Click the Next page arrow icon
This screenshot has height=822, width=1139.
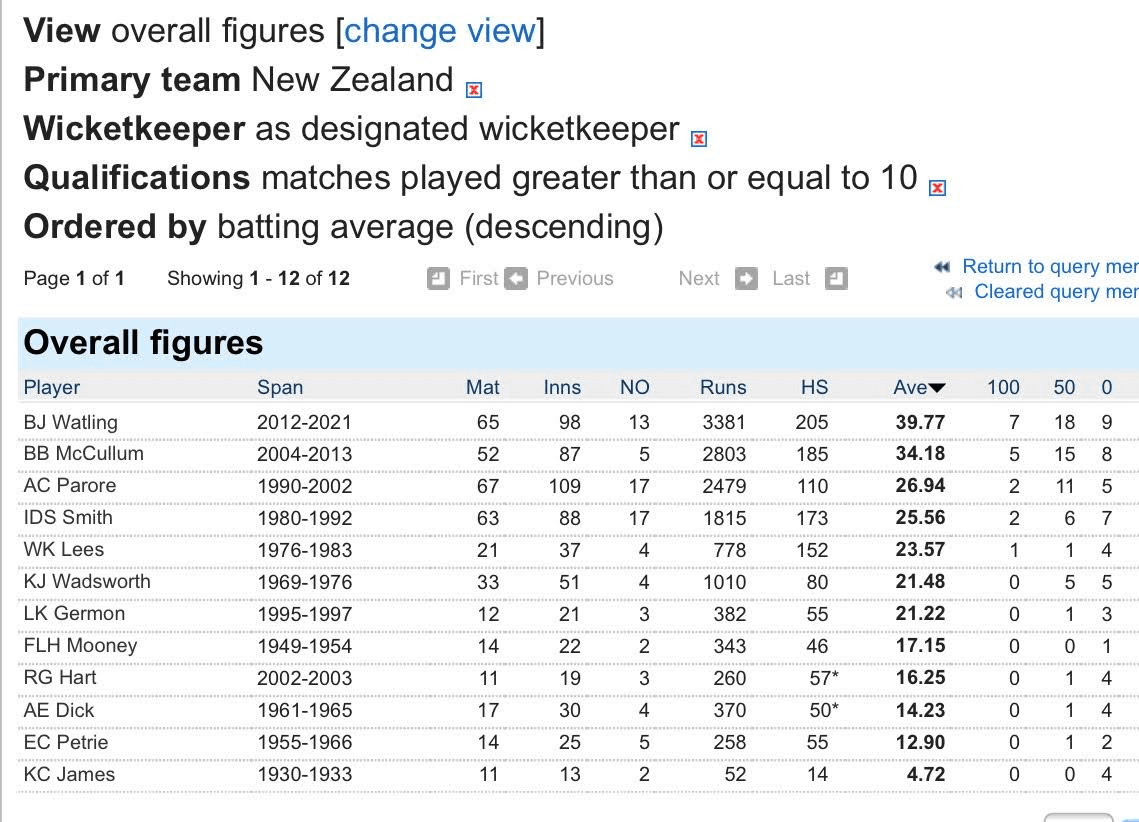click(746, 279)
